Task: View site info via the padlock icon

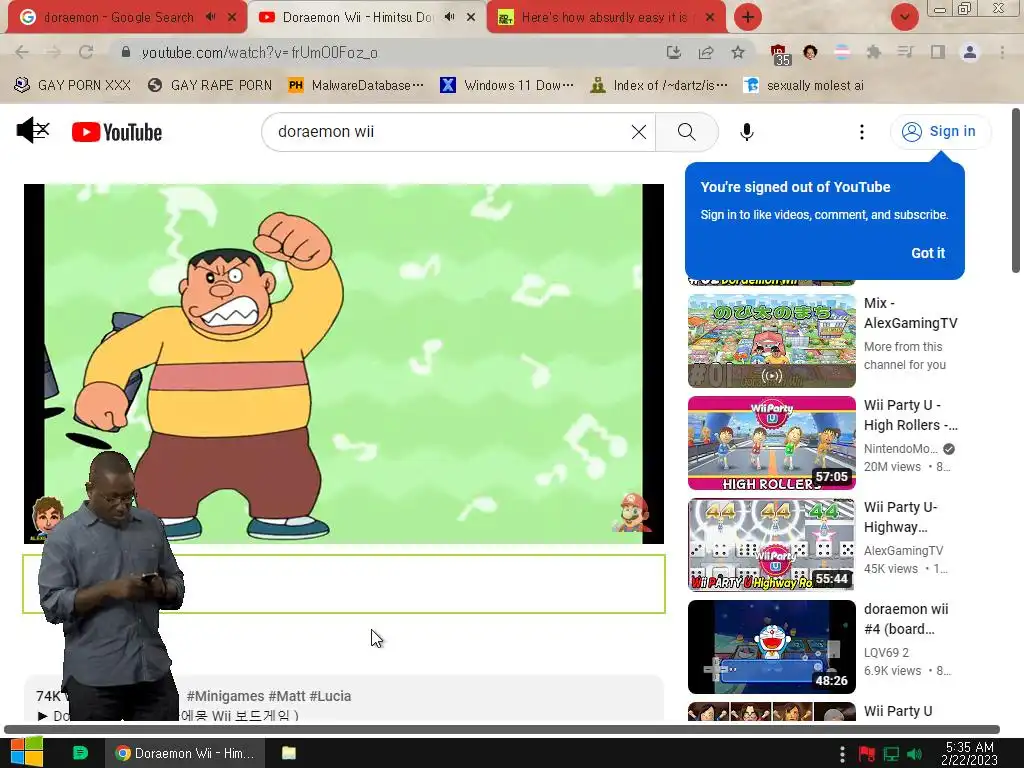Action: [x=126, y=52]
